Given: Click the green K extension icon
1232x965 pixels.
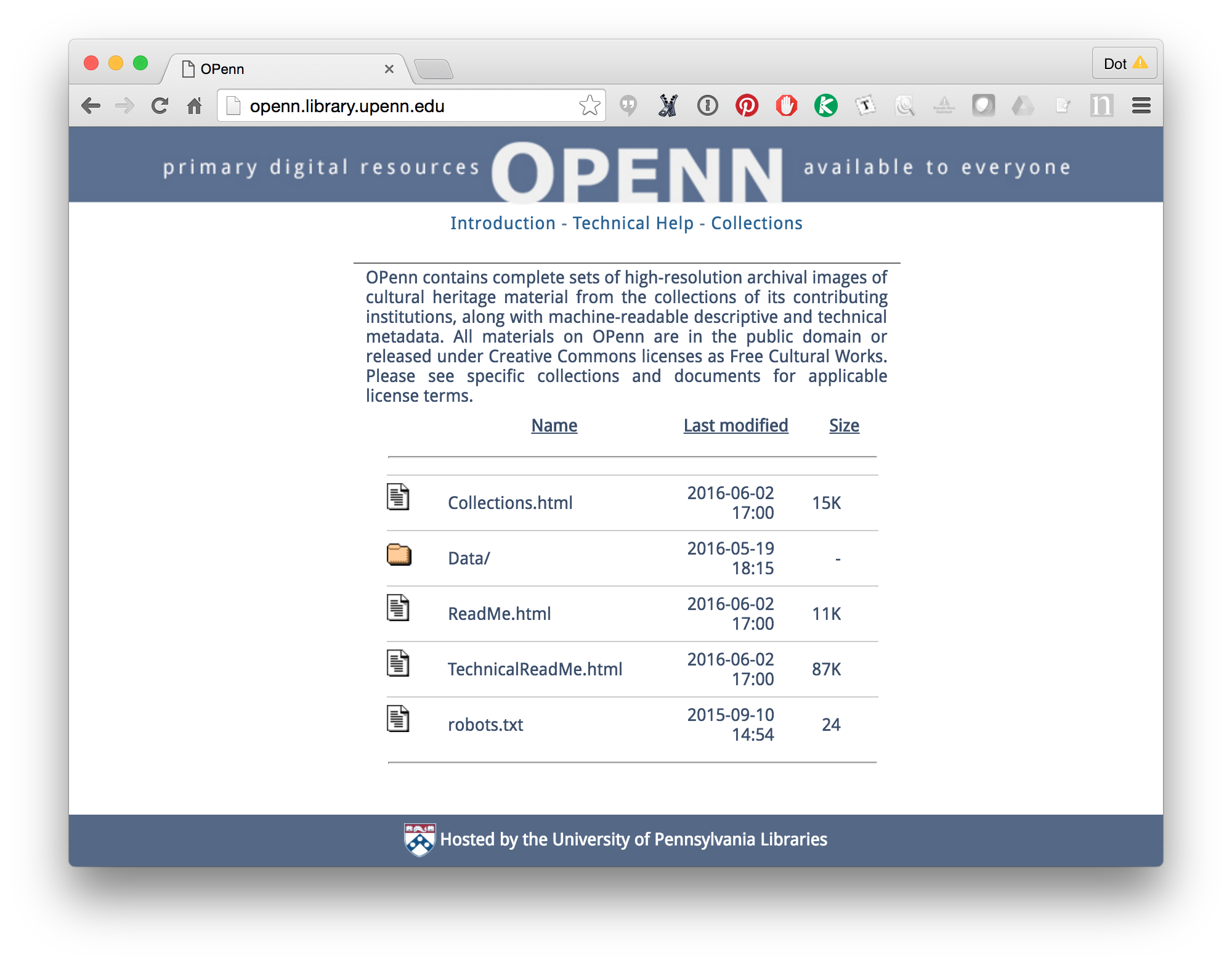Looking at the screenshot, I should pos(825,105).
